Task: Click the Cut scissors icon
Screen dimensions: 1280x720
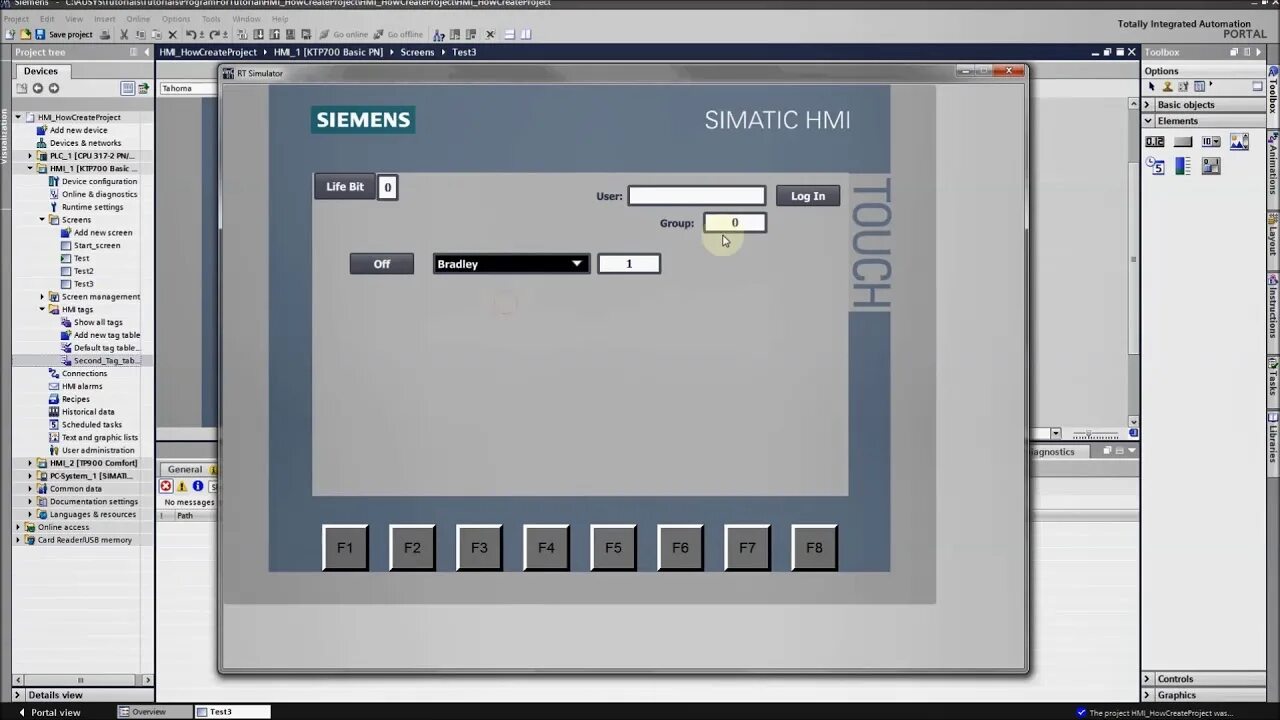Action: point(124,34)
